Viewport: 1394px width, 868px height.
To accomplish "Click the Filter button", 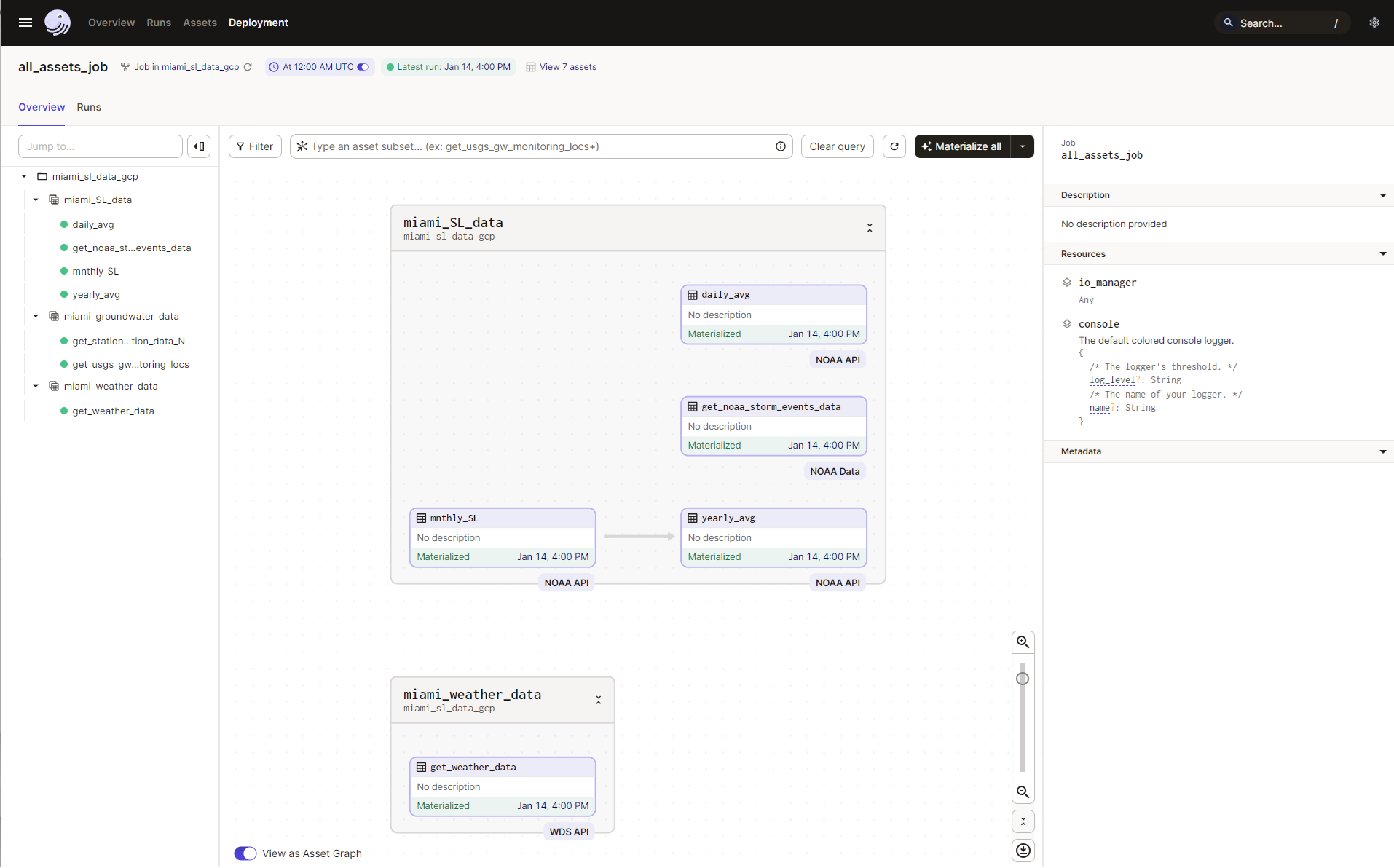I will pyautogui.click(x=255, y=146).
